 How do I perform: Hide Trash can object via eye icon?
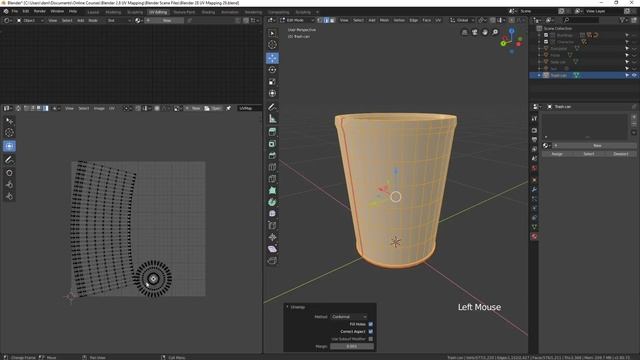point(634,75)
